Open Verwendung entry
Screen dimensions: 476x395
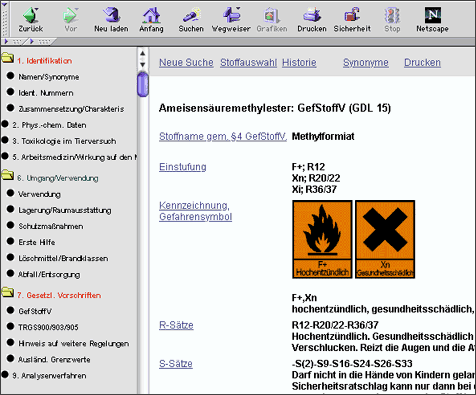[39, 194]
